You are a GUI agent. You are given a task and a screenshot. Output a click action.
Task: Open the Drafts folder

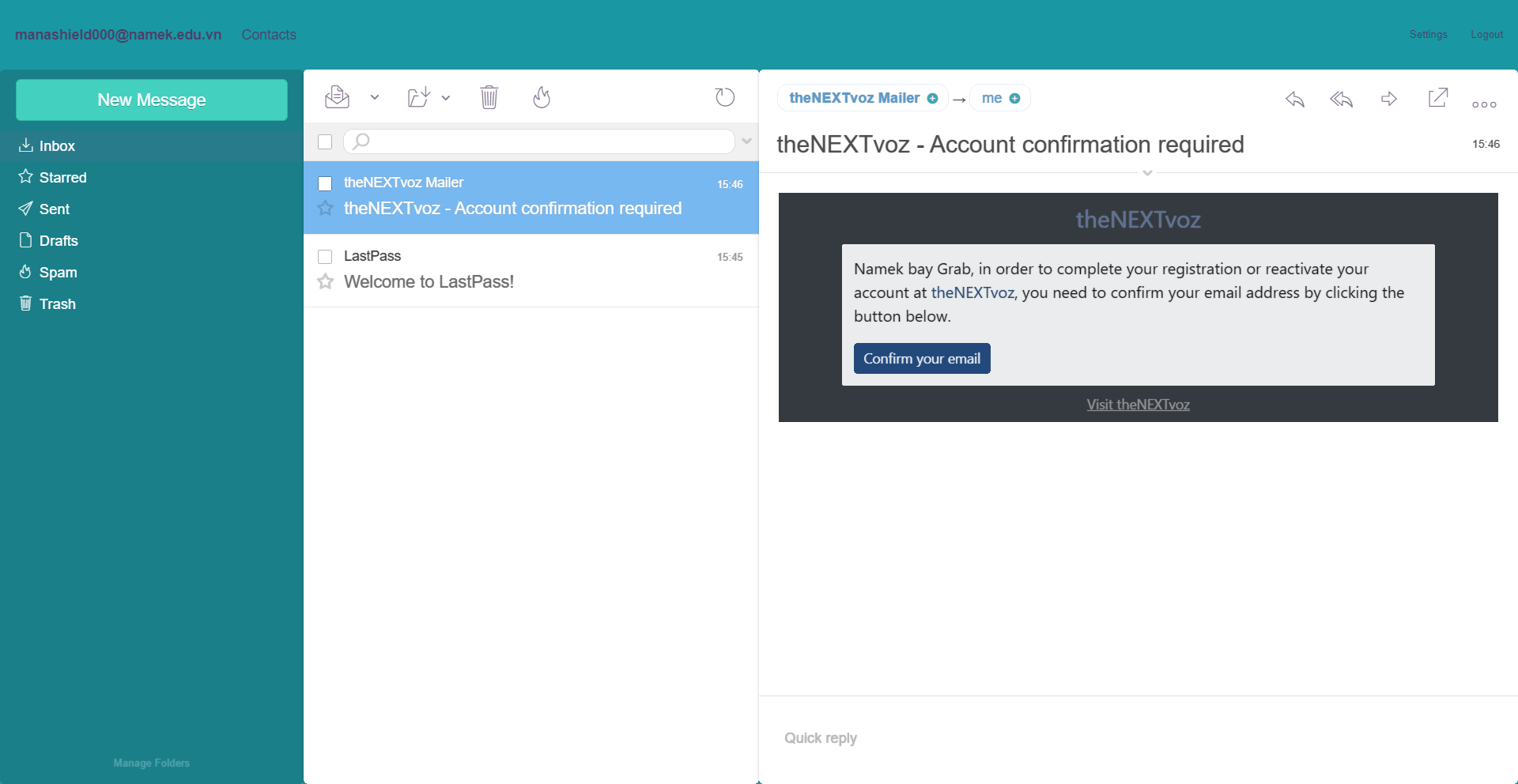pos(152,241)
